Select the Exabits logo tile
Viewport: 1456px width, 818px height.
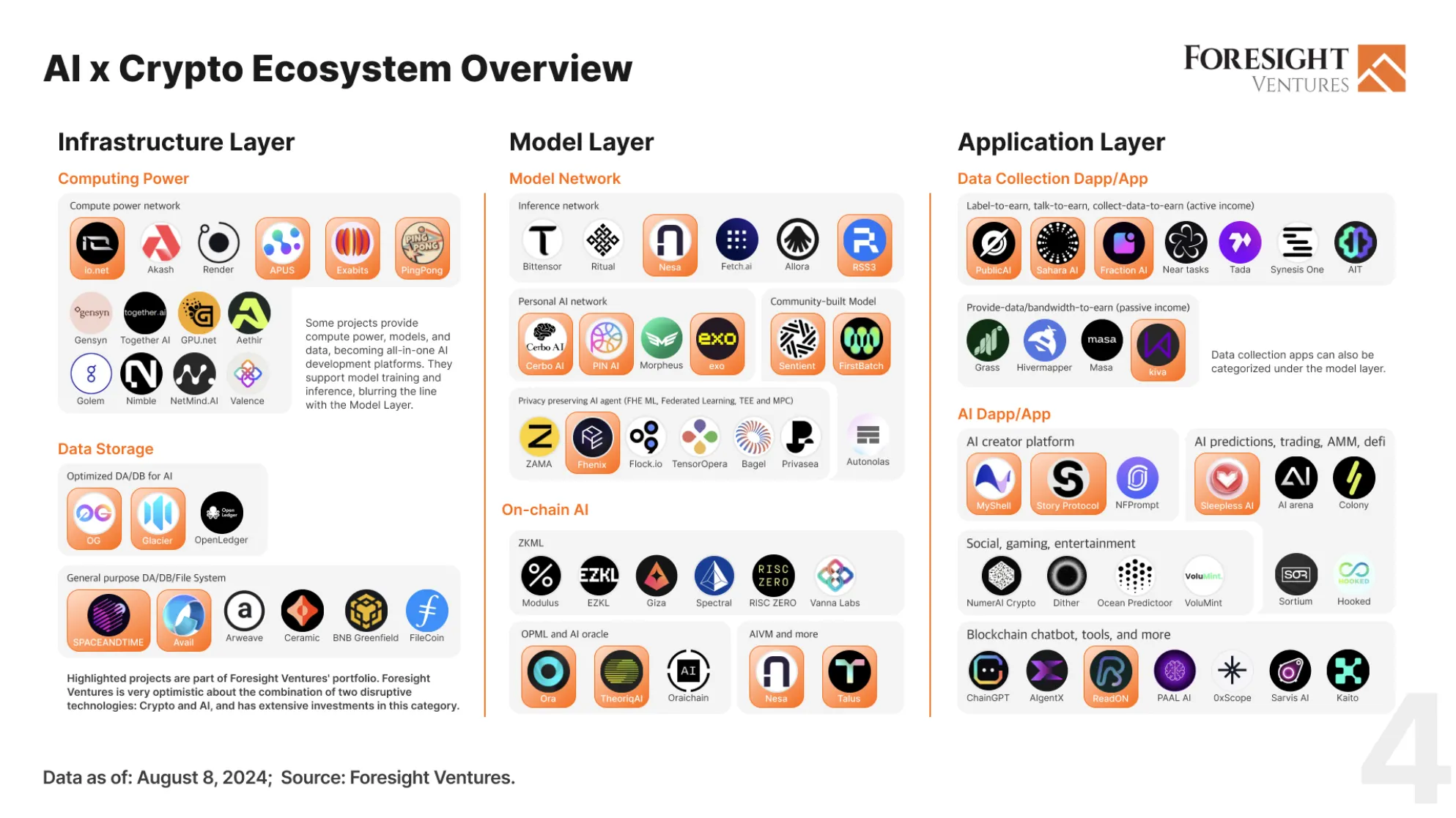352,242
